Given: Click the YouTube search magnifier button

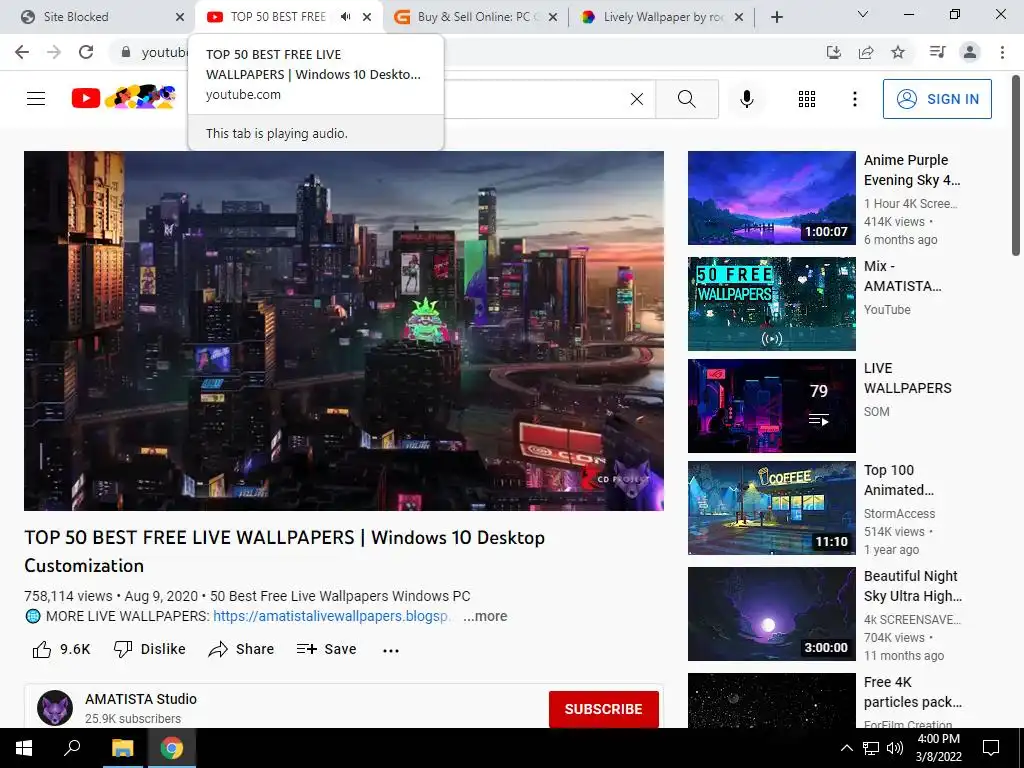Looking at the screenshot, I should coord(686,99).
